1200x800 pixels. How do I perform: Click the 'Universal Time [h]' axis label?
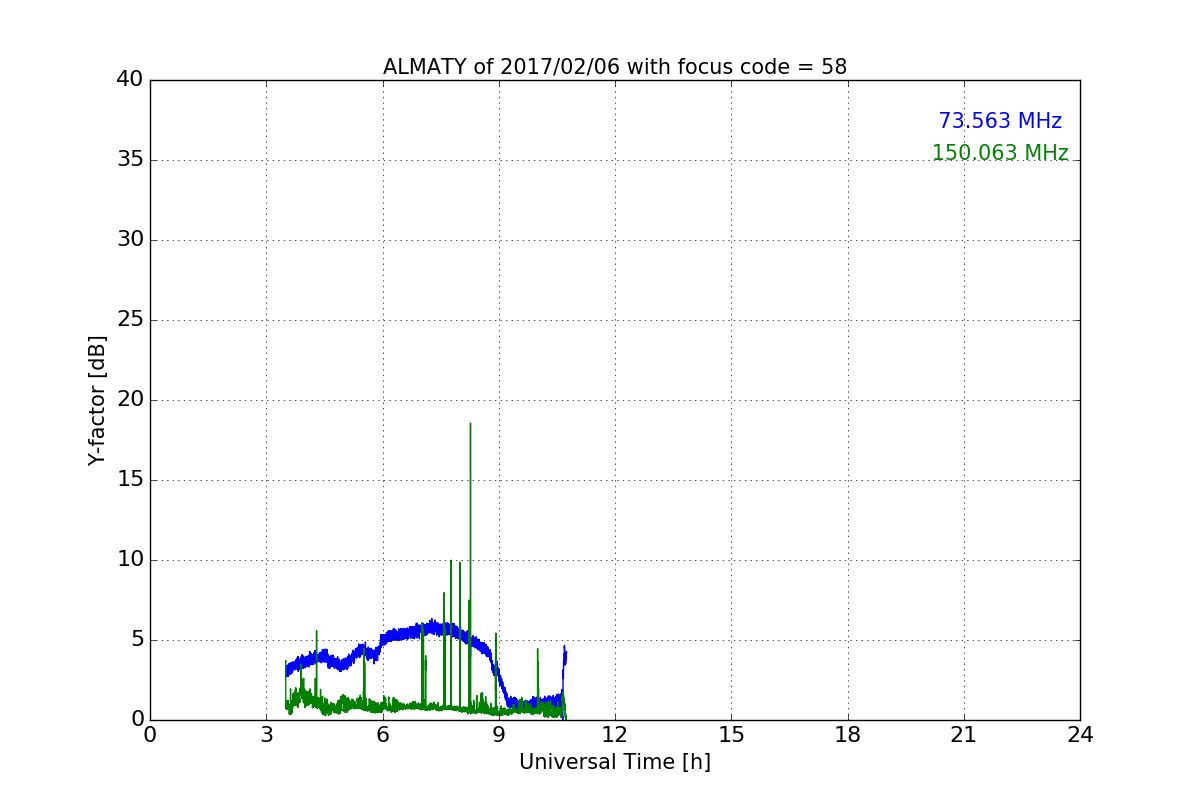tap(615, 762)
